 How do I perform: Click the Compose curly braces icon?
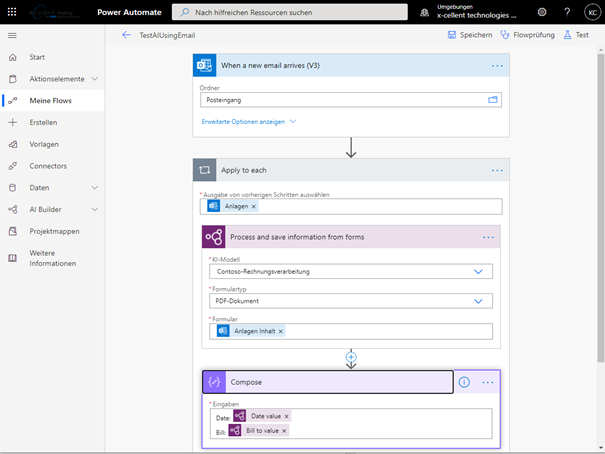[x=214, y=382]
